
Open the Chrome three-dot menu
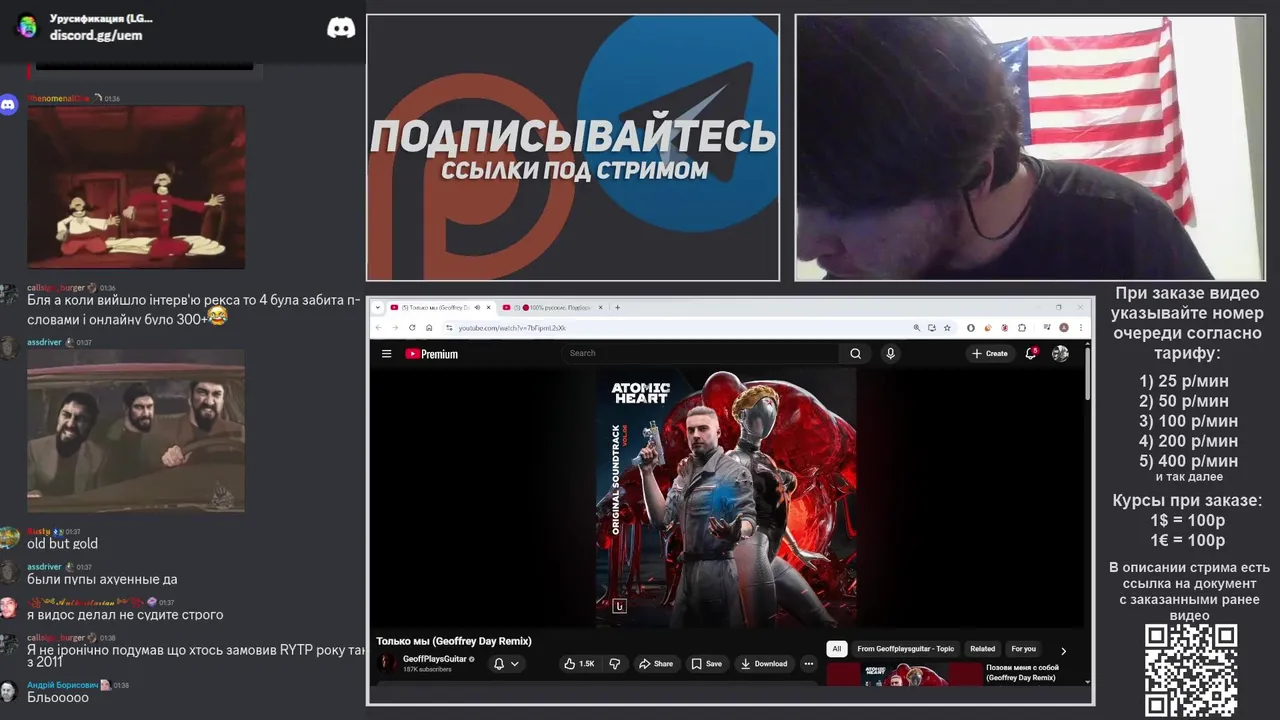(1081, 327)
